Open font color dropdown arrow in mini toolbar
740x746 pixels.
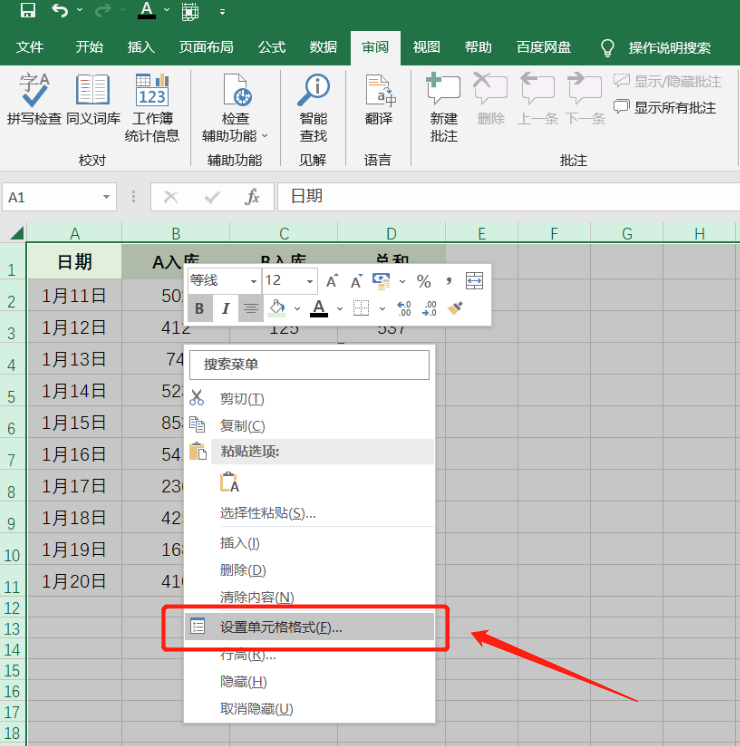tap(339, 309)
